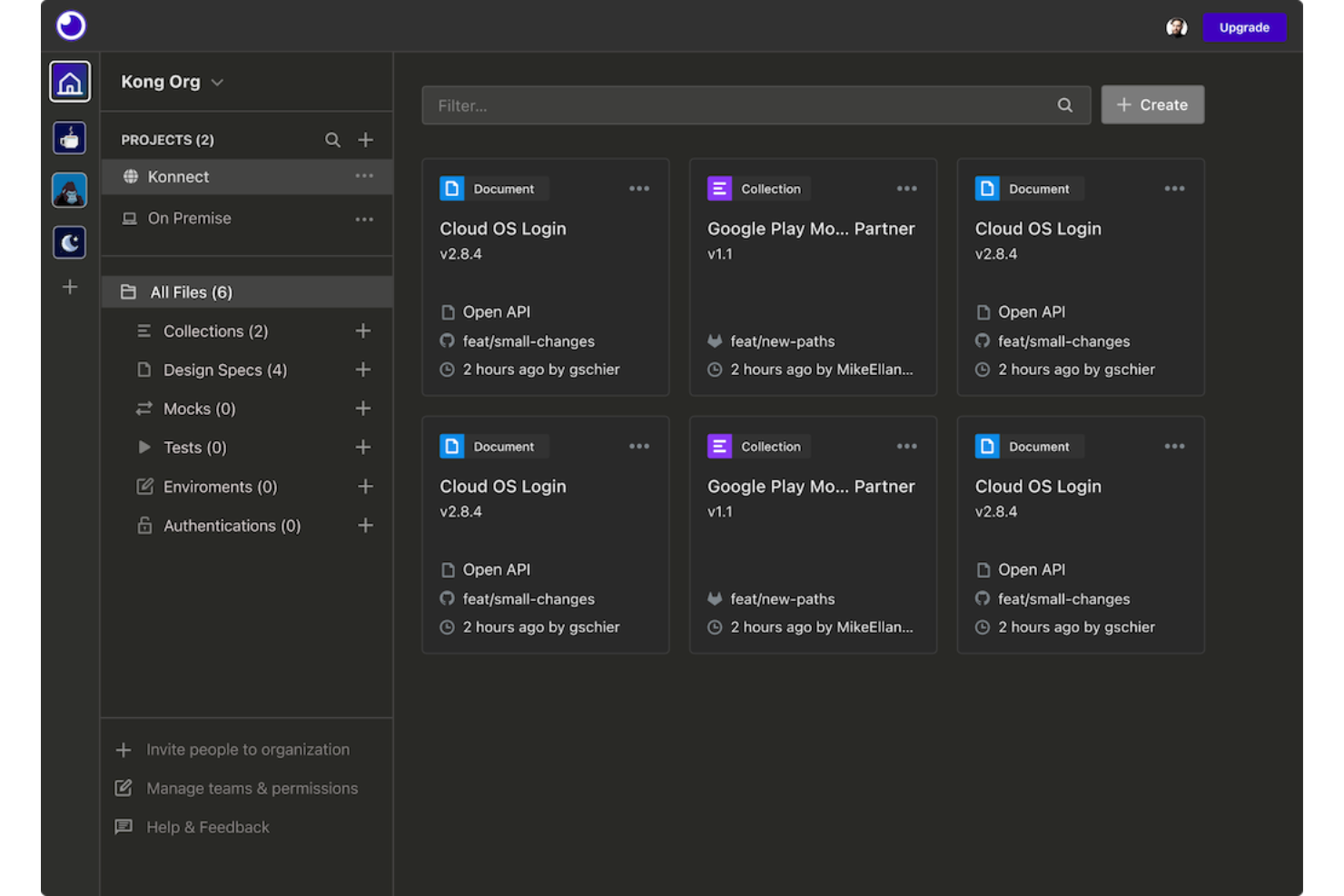Image resolution: width=1344 pixels, height=896 pixels.
Task: Add a new test with plus
Action: point(363,448)
